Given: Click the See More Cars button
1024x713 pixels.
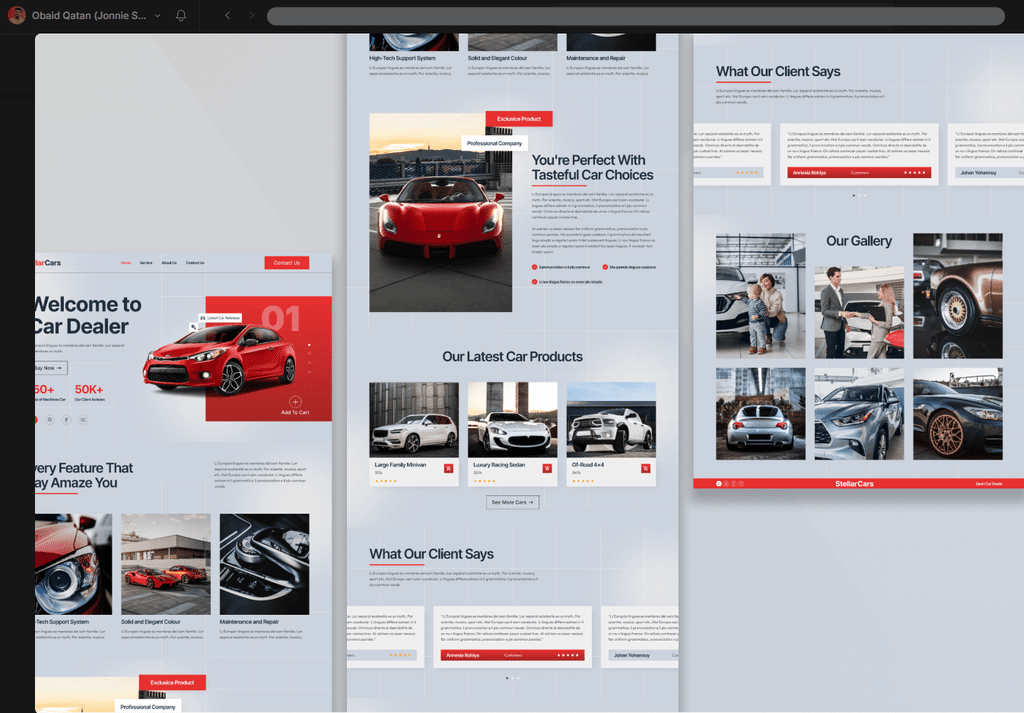Looking at the screenshot, I should click(513, 502).
